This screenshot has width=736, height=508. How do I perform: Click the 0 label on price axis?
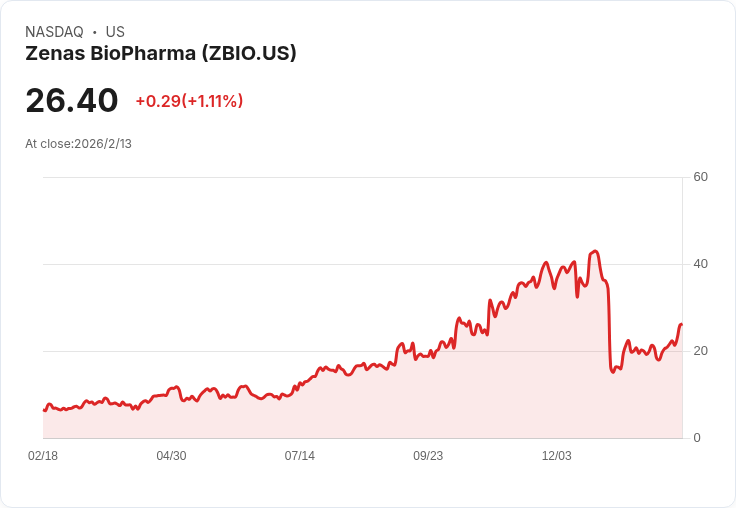point(697,438)
